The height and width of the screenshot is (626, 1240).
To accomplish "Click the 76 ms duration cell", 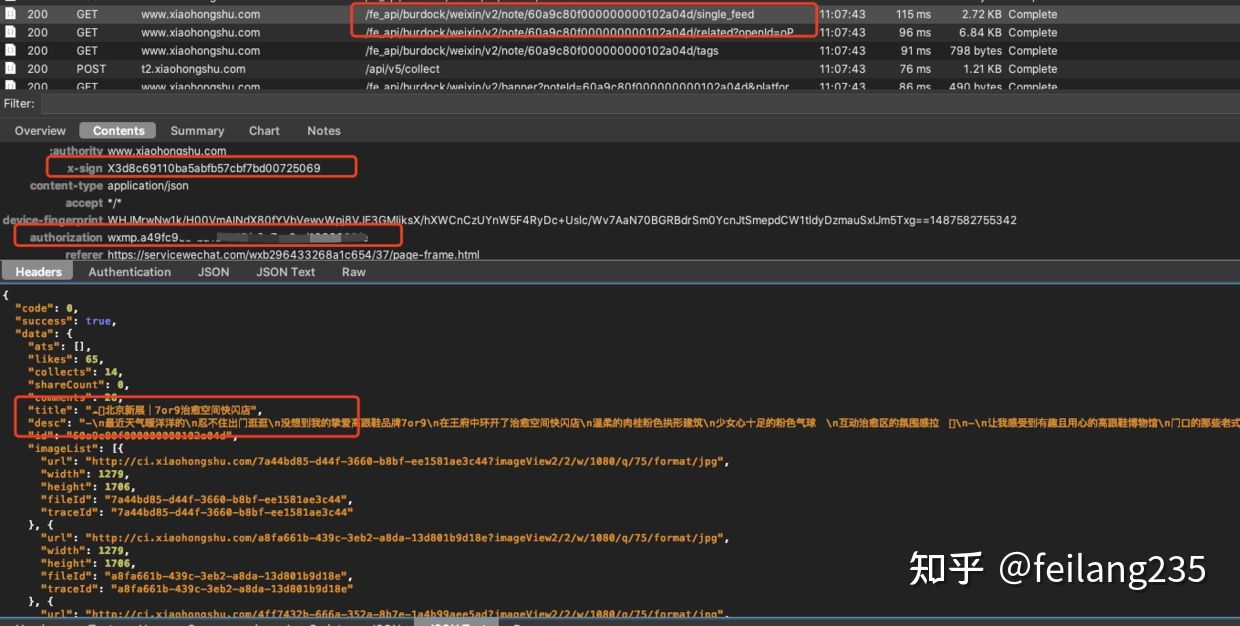I will click(915, 69).
